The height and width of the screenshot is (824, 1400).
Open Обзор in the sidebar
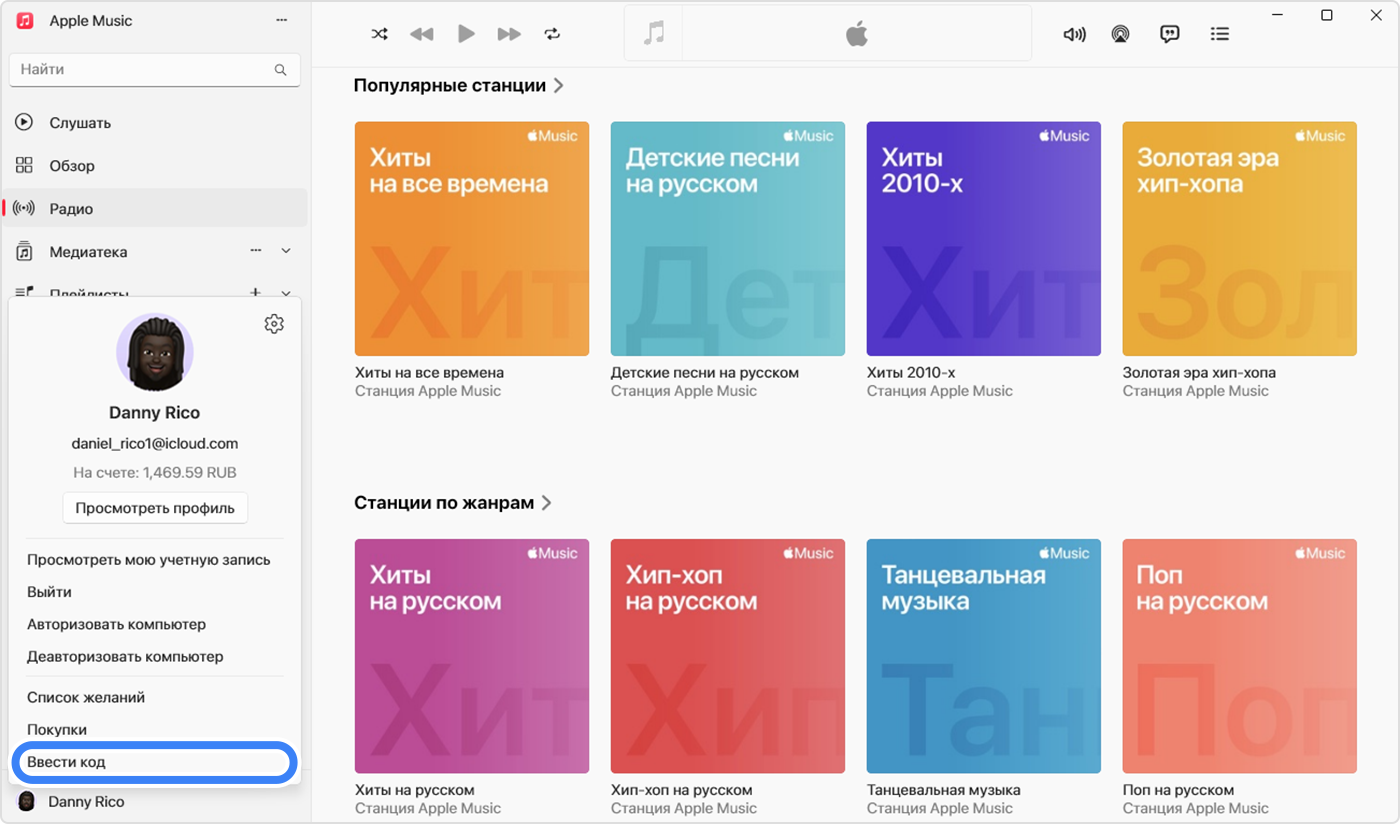coord(155,166)
